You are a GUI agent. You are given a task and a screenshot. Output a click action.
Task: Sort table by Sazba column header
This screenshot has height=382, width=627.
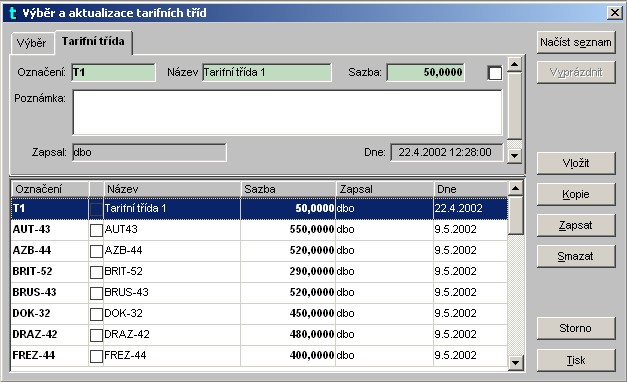click(288, 189)
